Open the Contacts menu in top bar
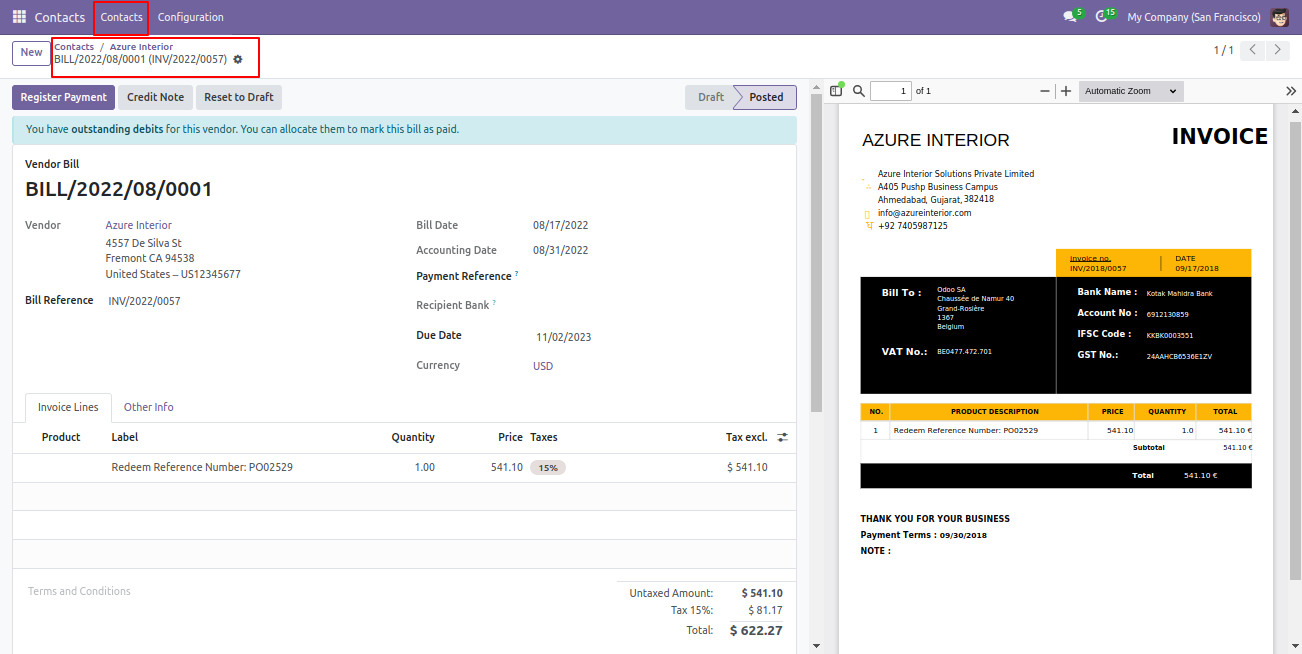This screenshot has height=654, width=1302. tap(121, 17)
